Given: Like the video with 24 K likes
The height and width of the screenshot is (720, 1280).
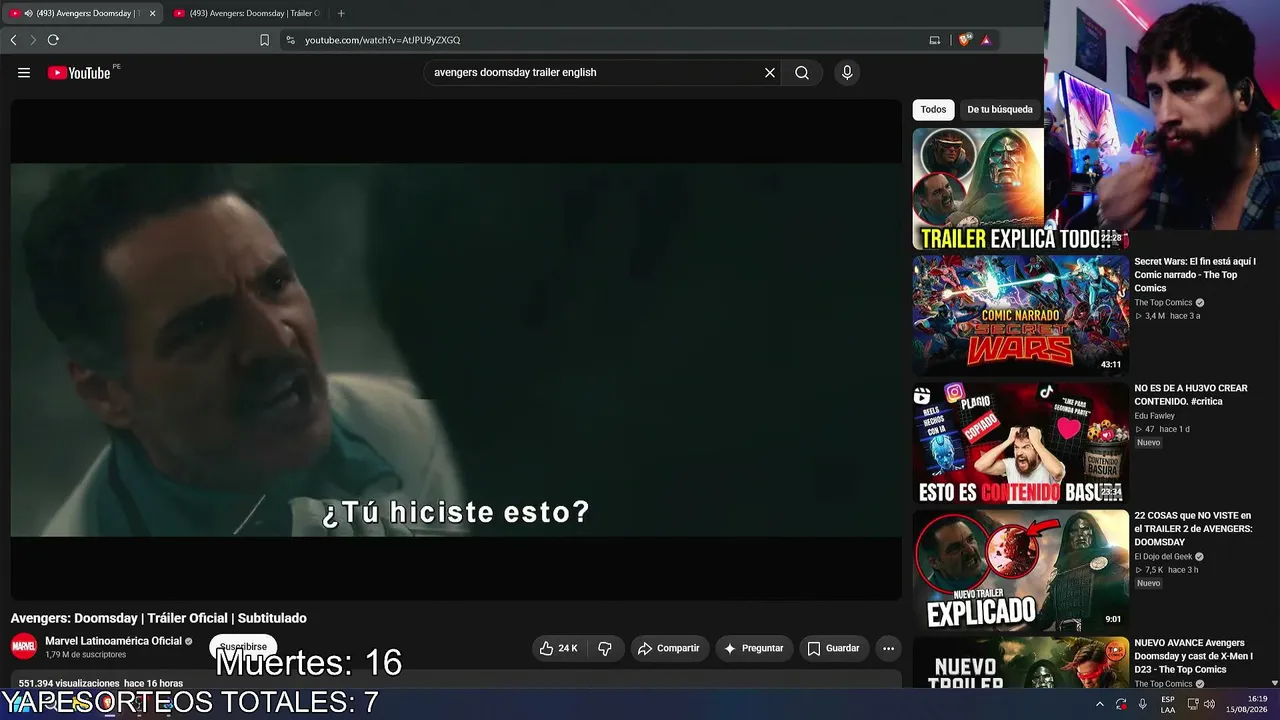Looking at the screenshot, I should point(559,648).
